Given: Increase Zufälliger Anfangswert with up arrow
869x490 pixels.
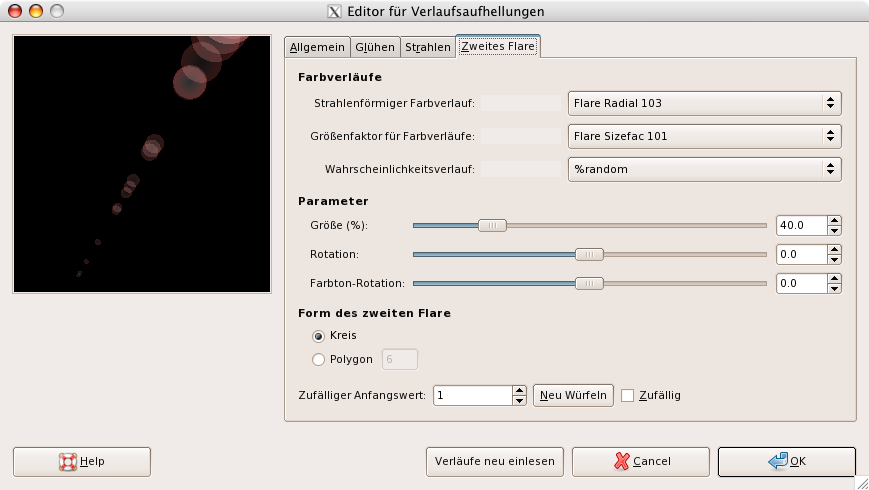Looking at the screenshot, I should pos(518,390).
